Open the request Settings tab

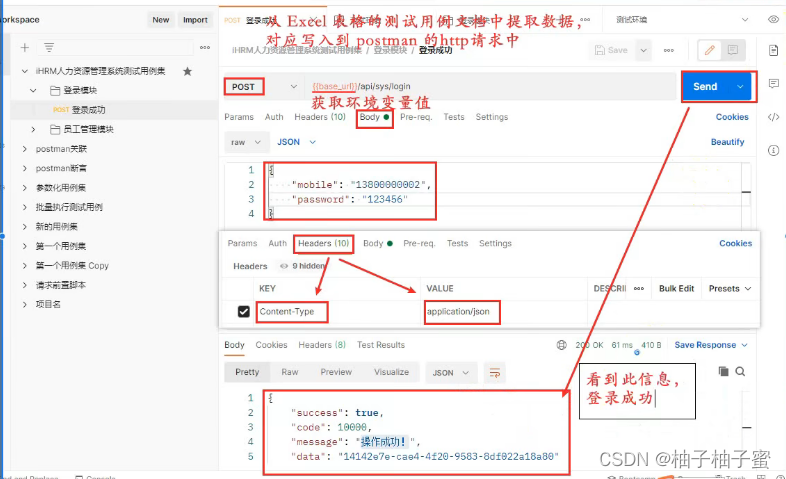click(492, 117)
